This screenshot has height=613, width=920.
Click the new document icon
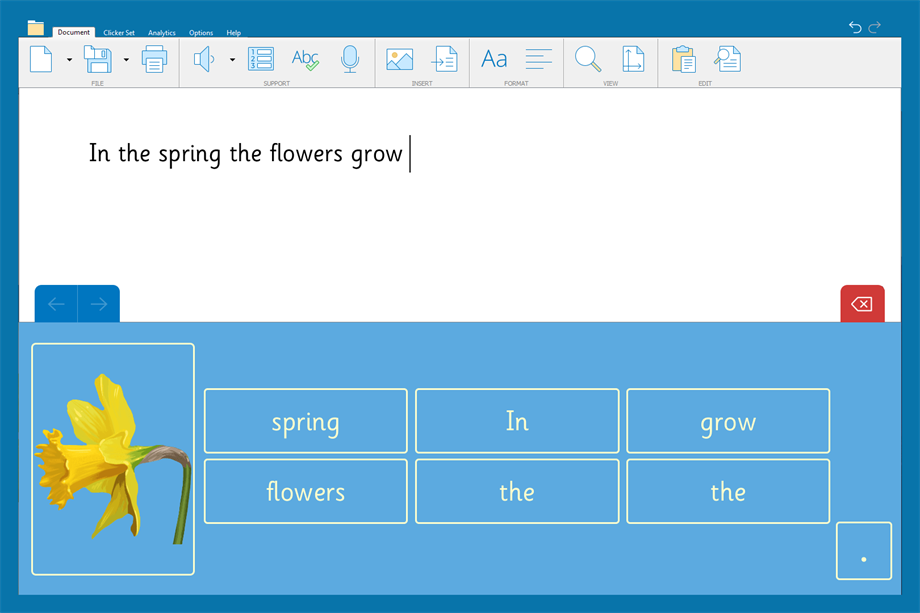pos(41,60)
